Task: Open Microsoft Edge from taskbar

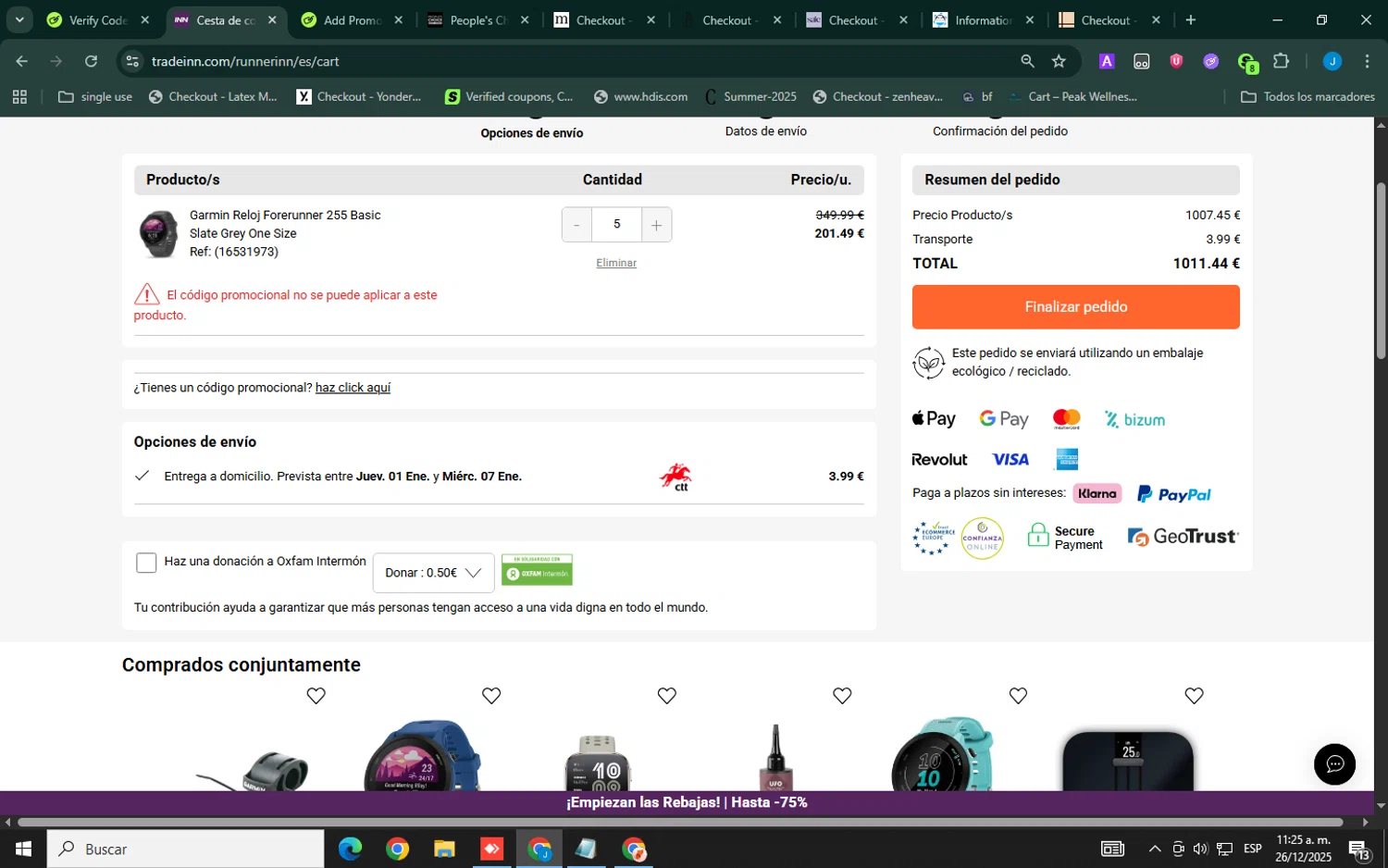Action: [x=350, y=849]
